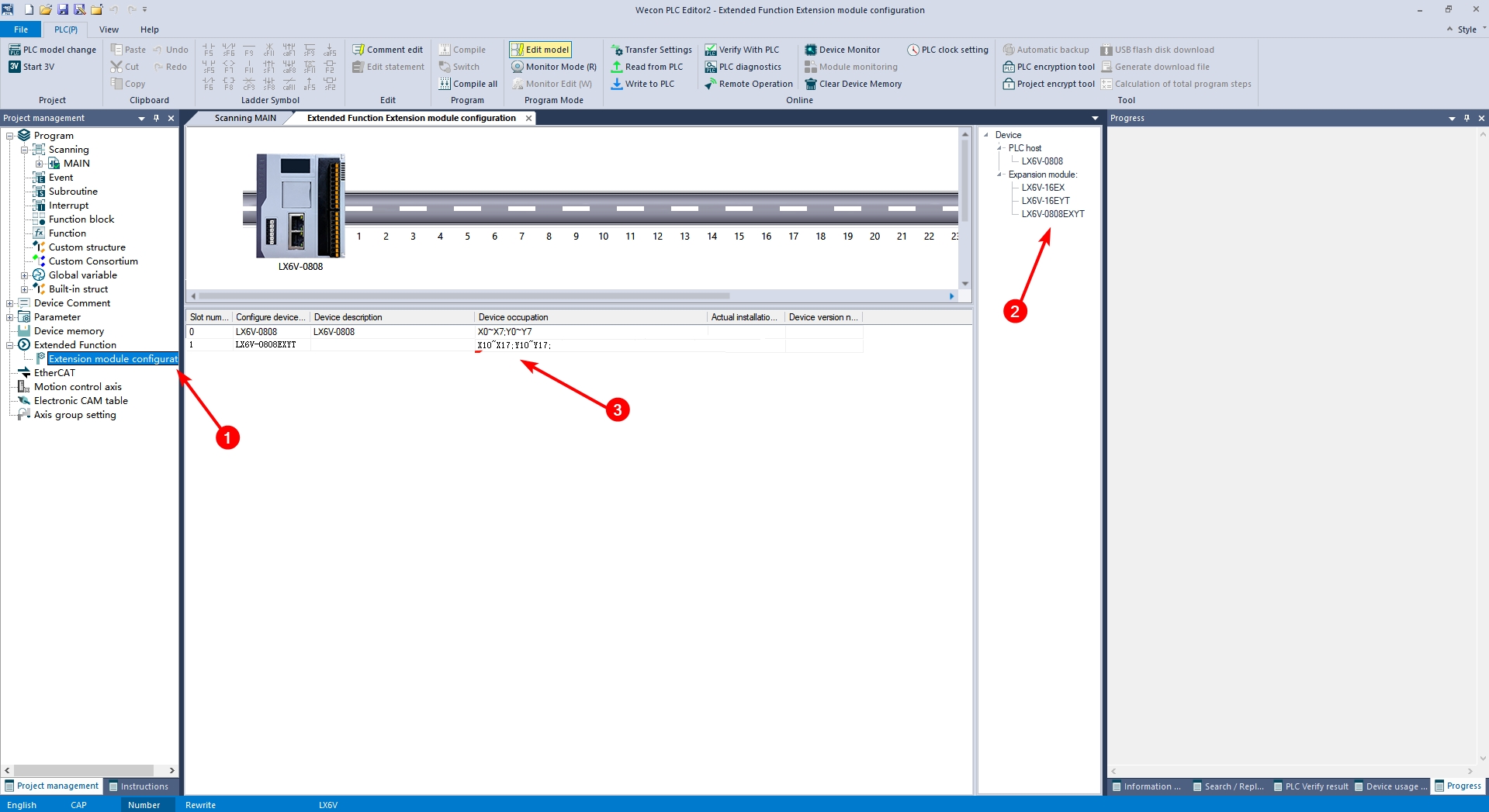Select slot 1 LX6V-0808EXYT table row
The width and height of the screenshot is (1489, 812).
pos(525,345)
